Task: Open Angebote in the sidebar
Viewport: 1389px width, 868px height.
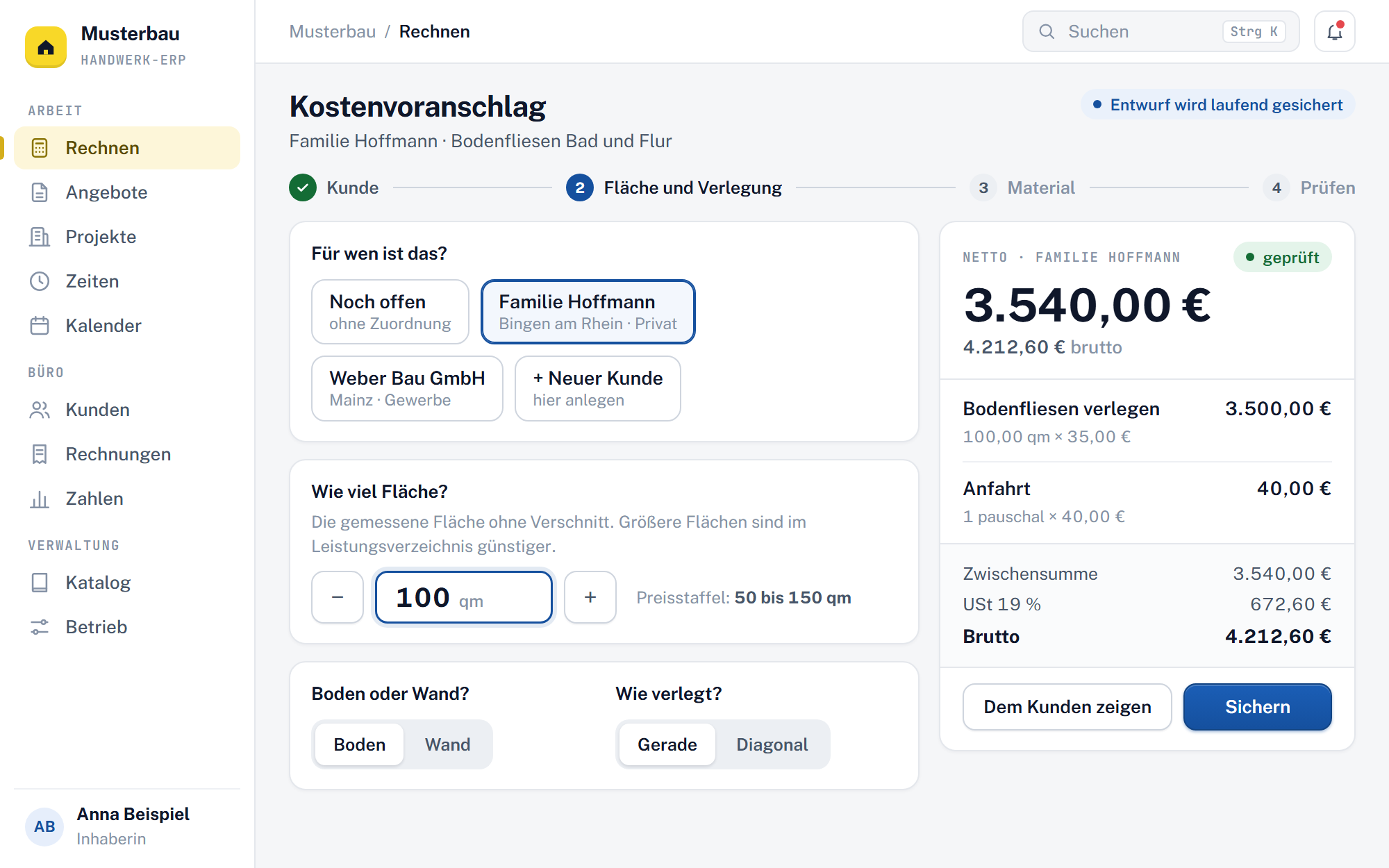Action: [x=127, y=192]
